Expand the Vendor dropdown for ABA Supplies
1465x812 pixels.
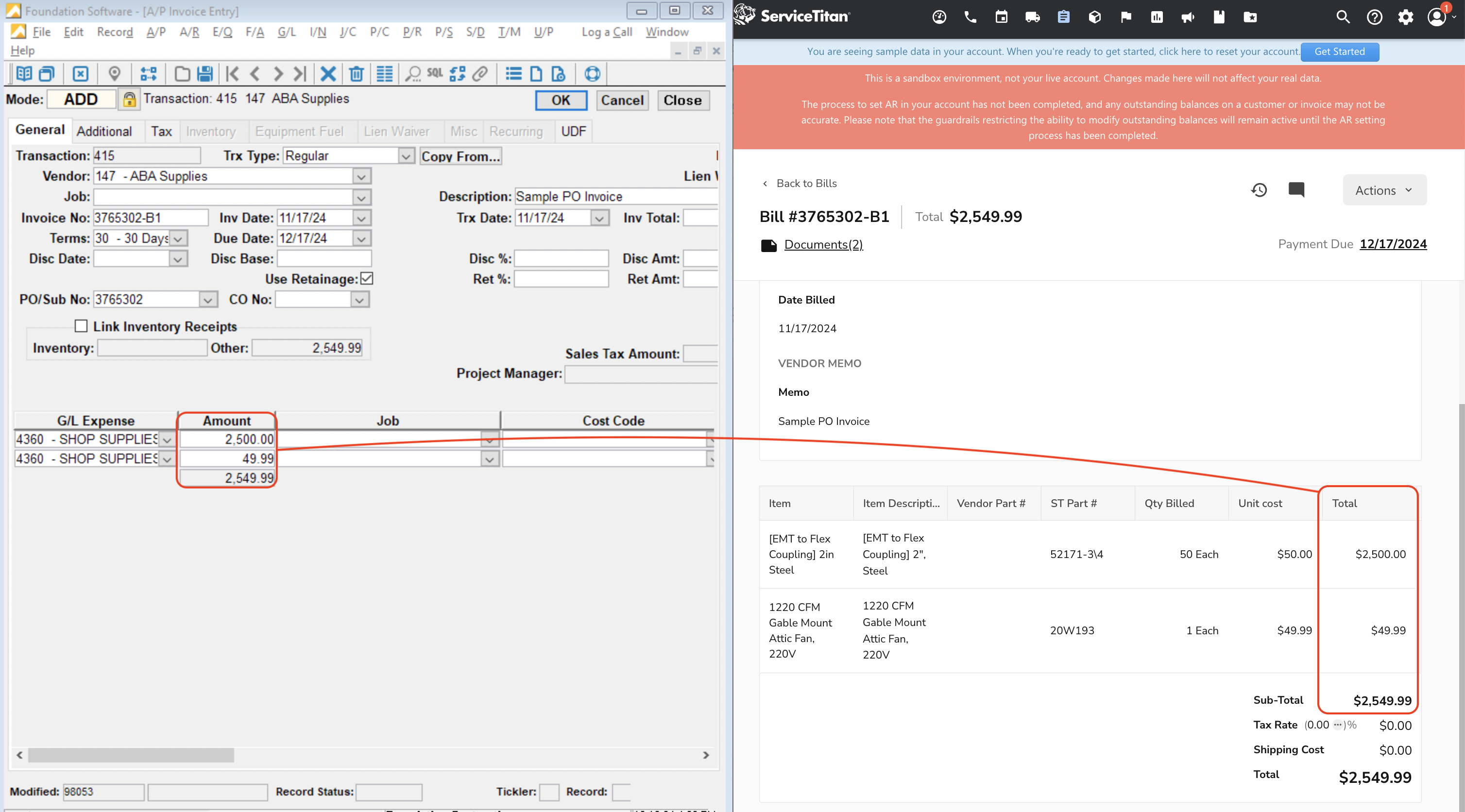tap(361, 176)
